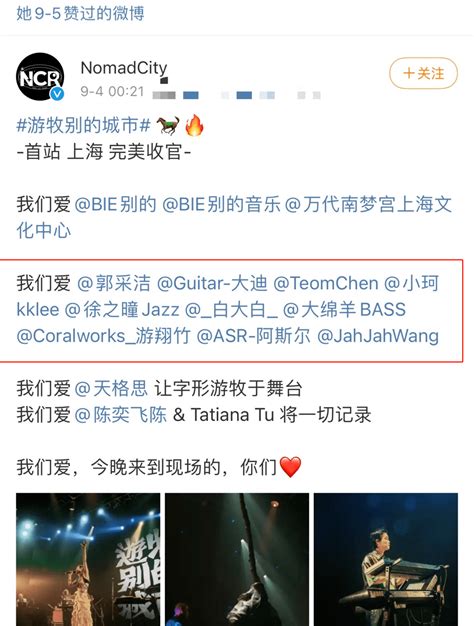Image resolution: width=474 pixels, height=626 pixels.
Task: Tap the blue verified badge on avatar
Action: (58, 93)
